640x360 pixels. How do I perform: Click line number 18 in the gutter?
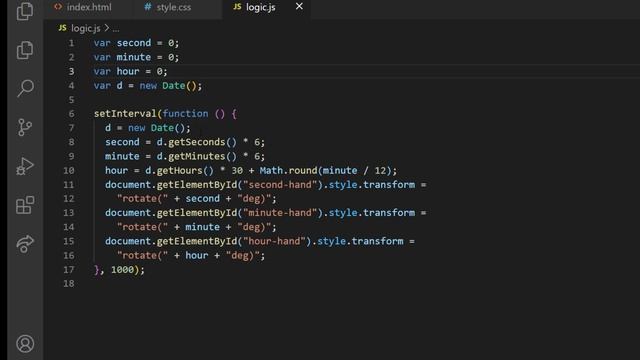69,283
